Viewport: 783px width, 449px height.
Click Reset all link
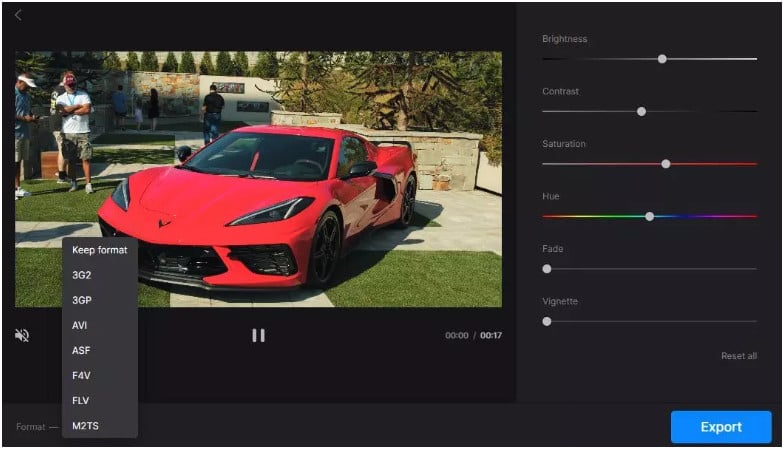click(x=739, y=356)
